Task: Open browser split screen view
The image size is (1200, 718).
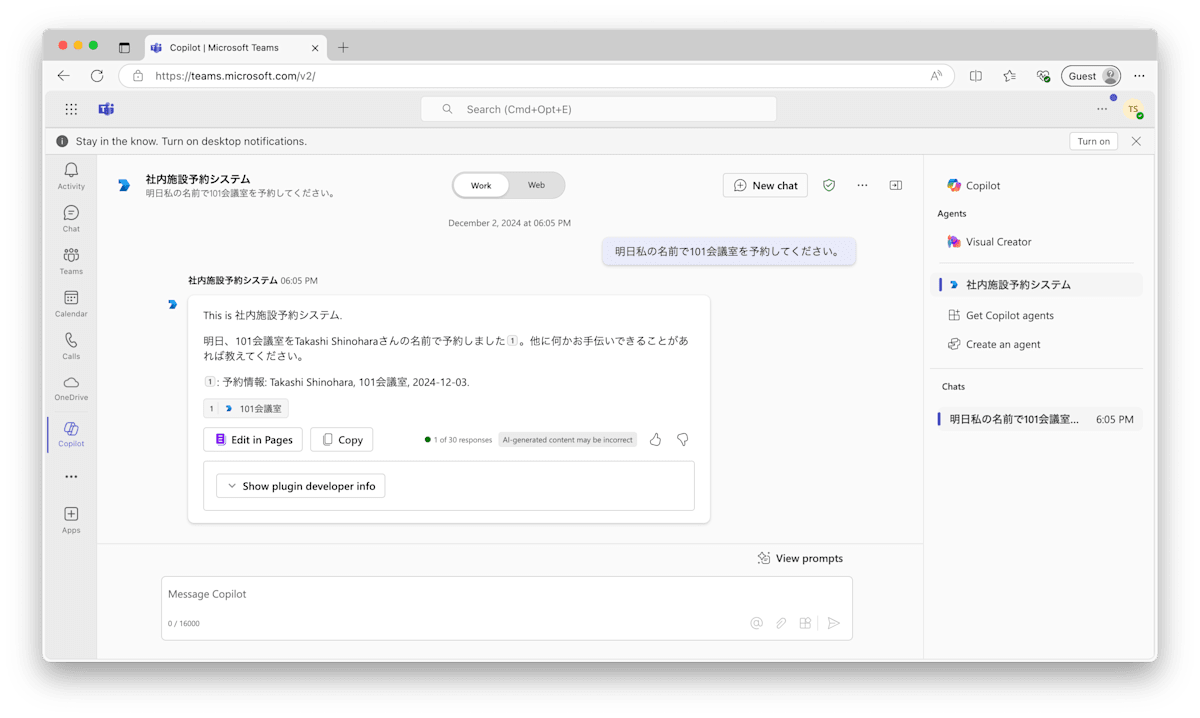Action: [x=976, y=76]
